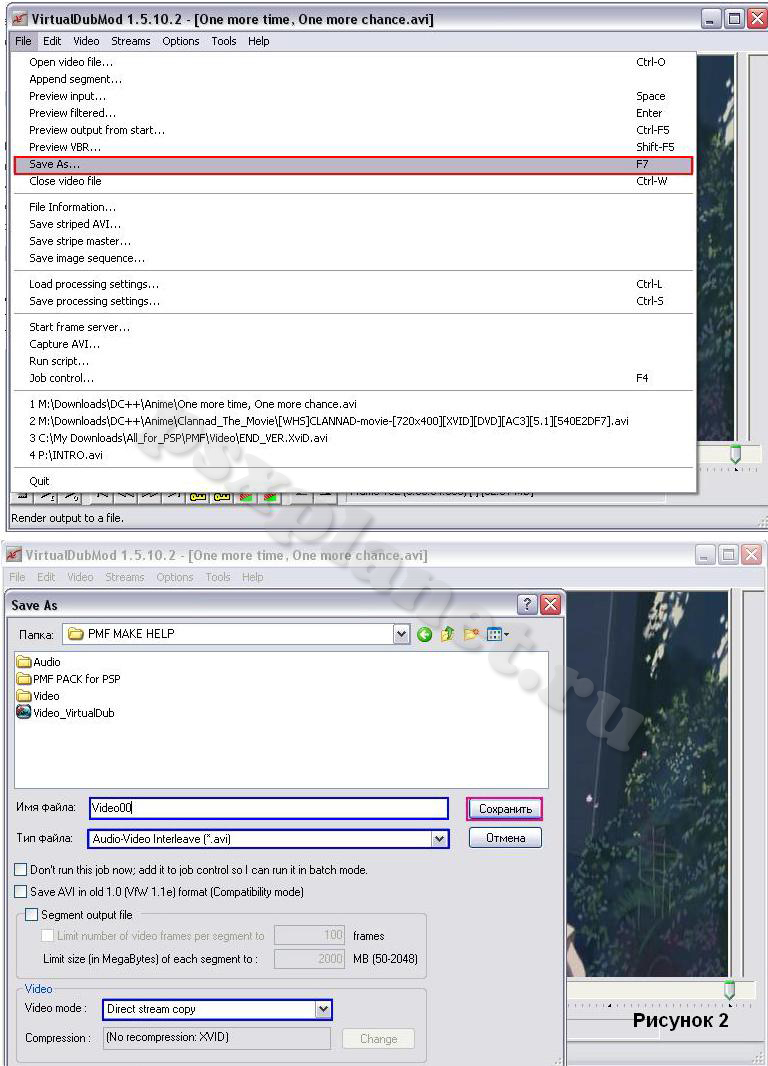Click the Отмена (Cancel) button
The width and height of the screenshot is (768, 1066).
[505, 838]
